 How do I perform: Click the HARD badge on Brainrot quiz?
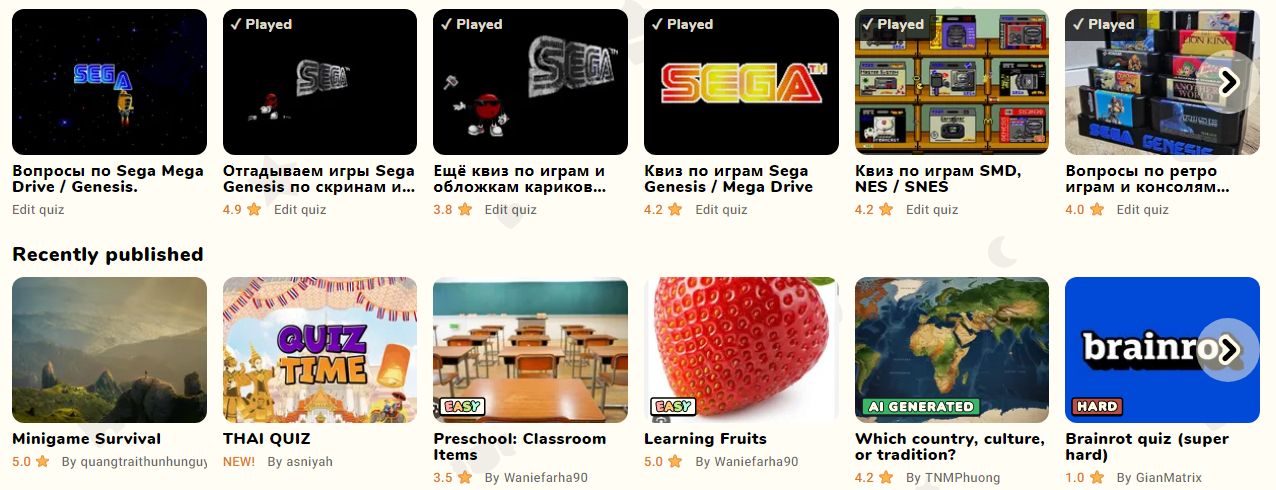1097,407
